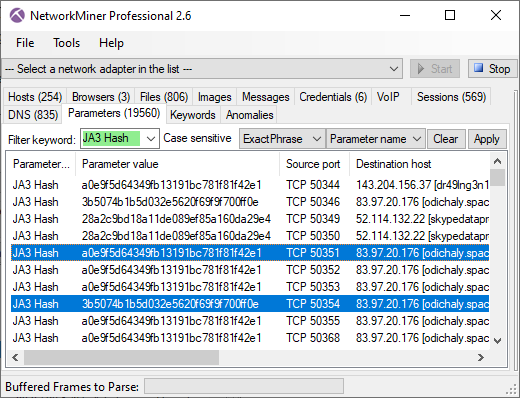Screen dimensions: 520x398
Task: Click the scroll up arrow of the list
Action: tap(497, 161)
